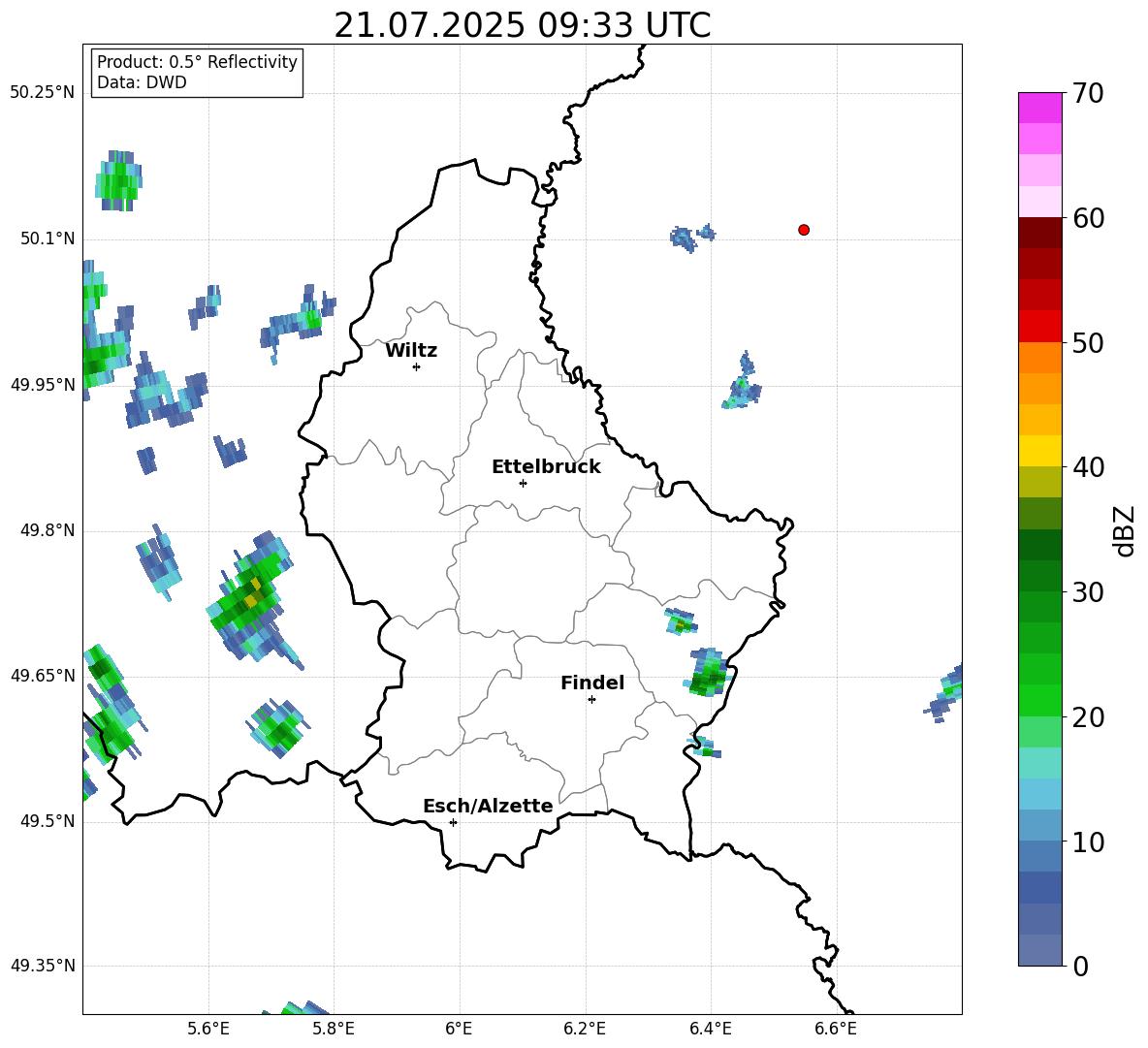
Task: Click the colorbar tick label '70'
Action: [1088, 93]
